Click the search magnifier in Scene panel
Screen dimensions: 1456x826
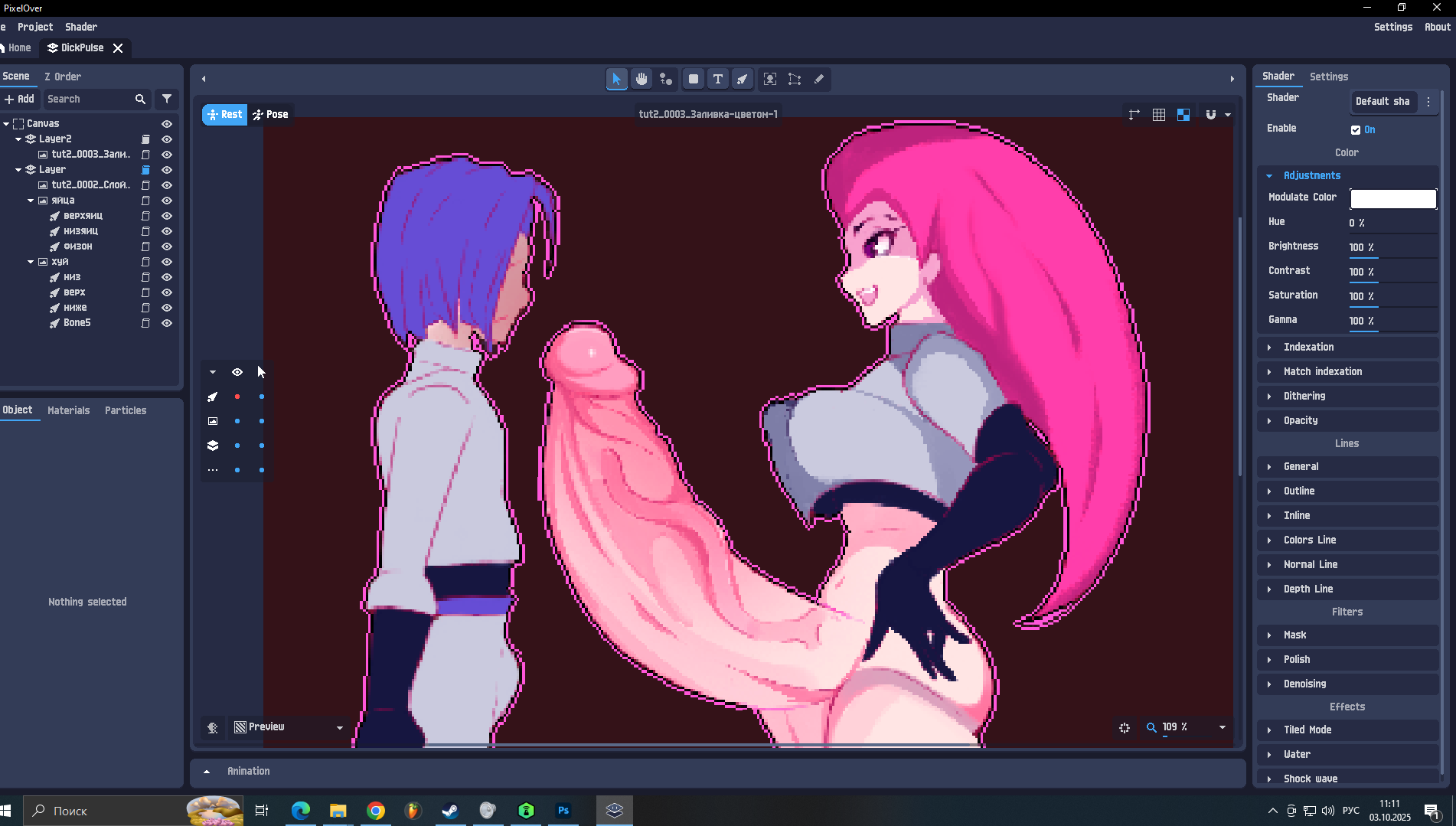[x=140, y=100]
